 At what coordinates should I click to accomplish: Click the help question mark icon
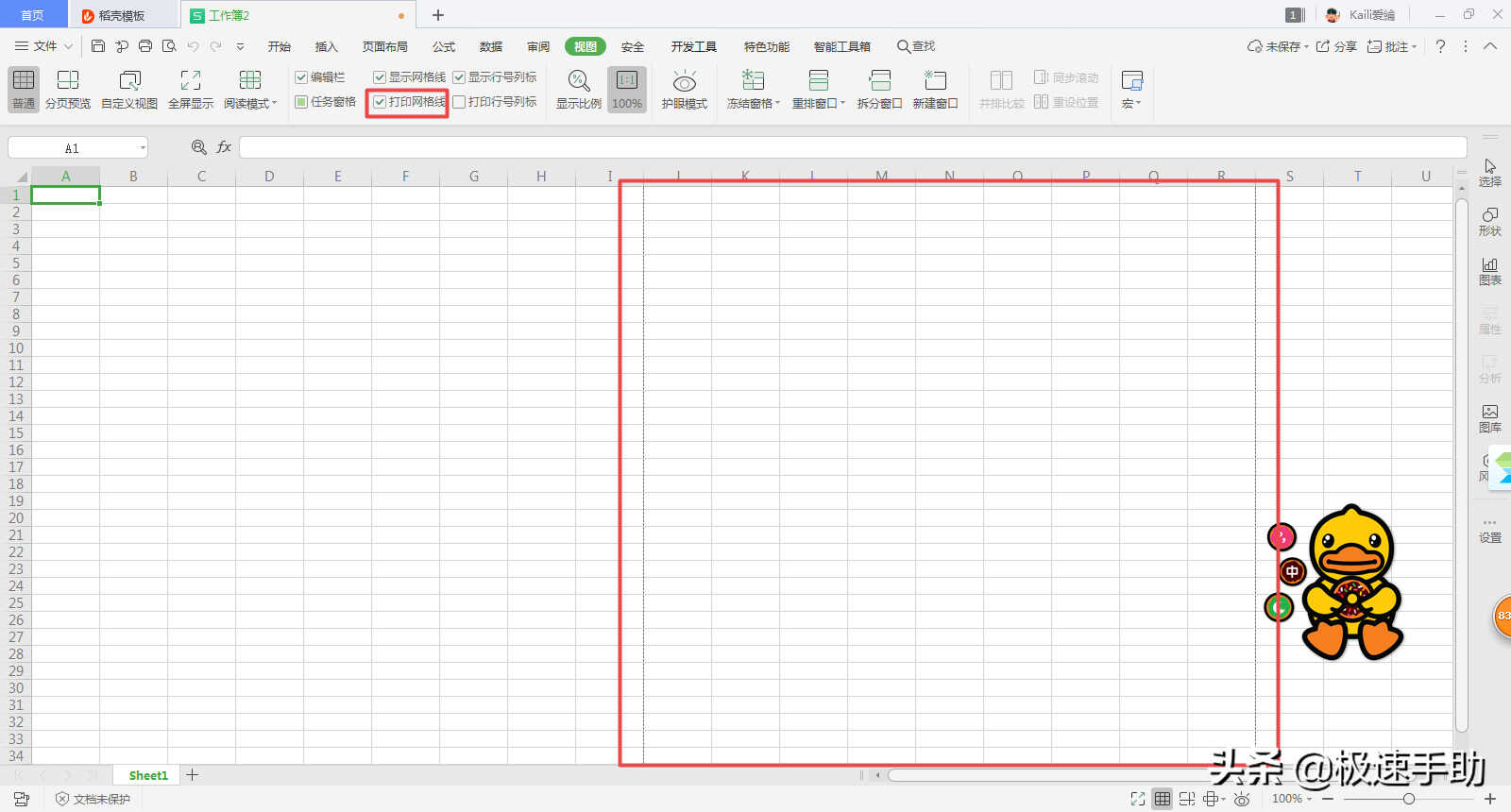tap(1440, 46)
